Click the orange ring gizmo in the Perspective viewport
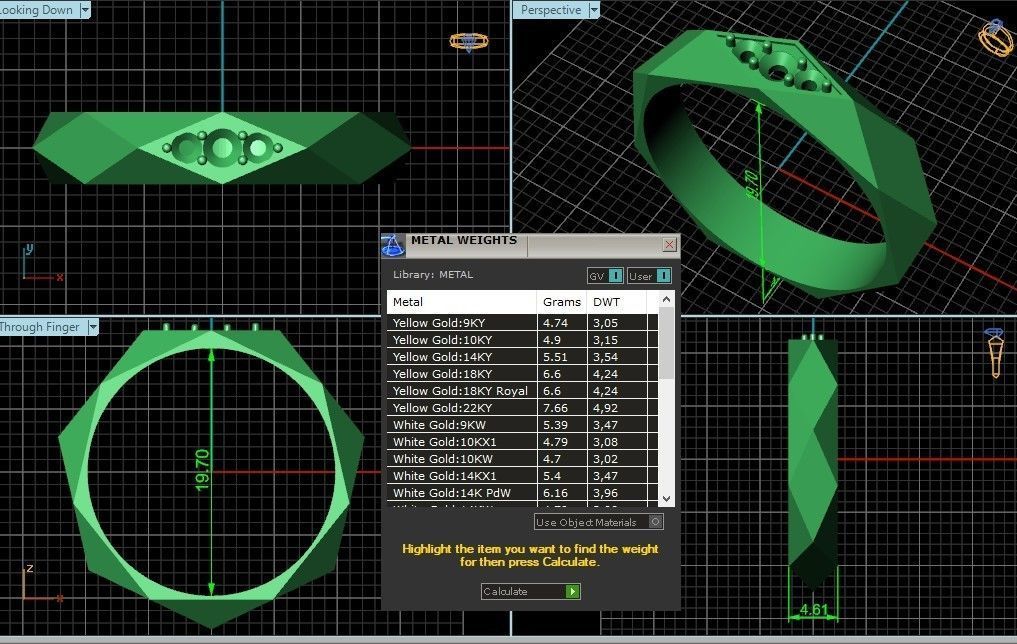Screen dimensions: 1017x644 tap(994, 42)
